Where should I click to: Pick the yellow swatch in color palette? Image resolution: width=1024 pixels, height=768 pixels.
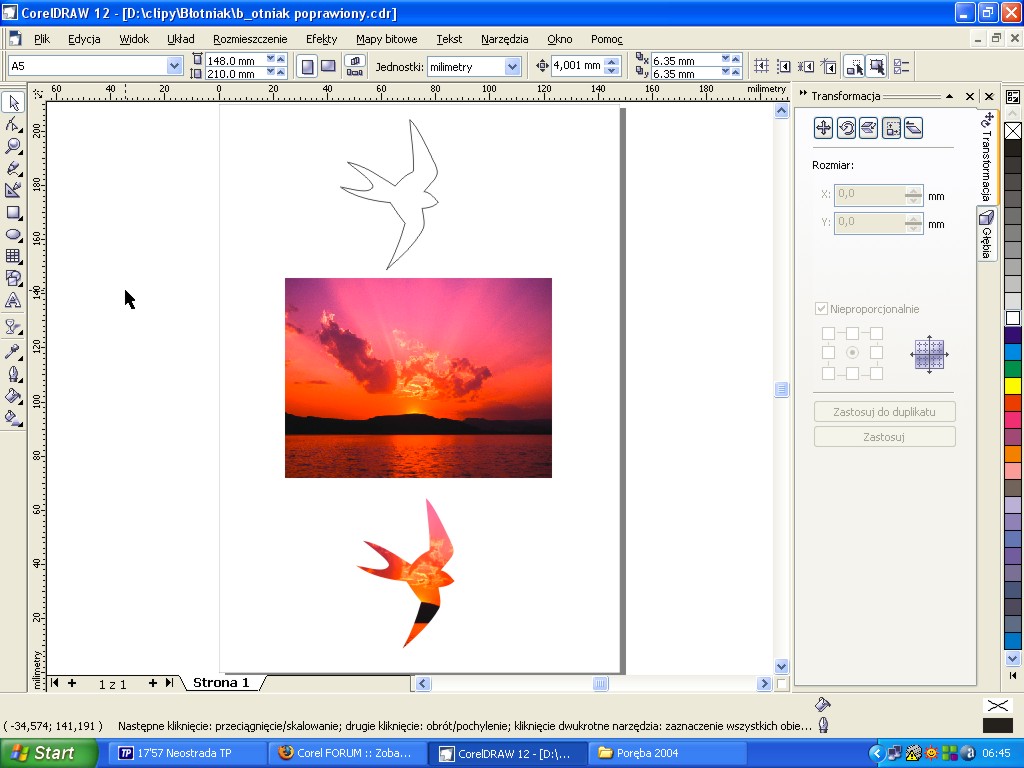(x=1013, y=385)
